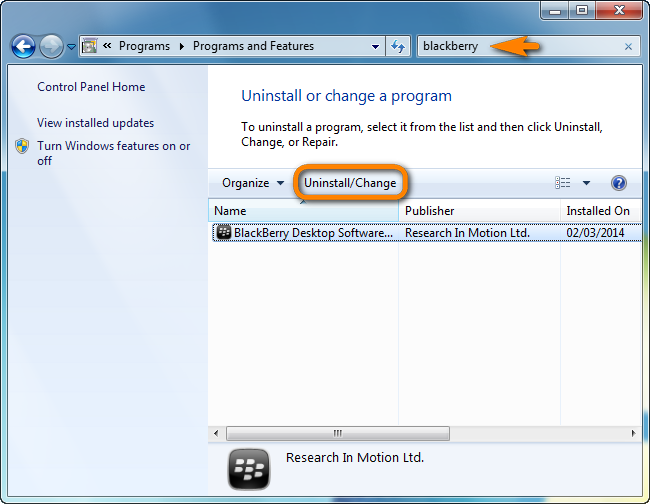Sort by the Publisher column header
The height and width of the screenshot is (504, 650).
pos(479,211)
